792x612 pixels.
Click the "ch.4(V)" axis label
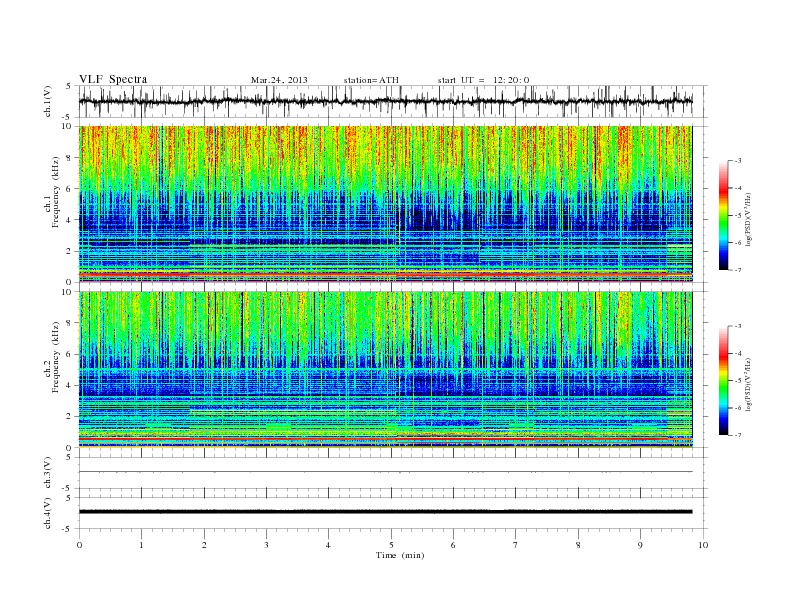click(x=47, y=513)
